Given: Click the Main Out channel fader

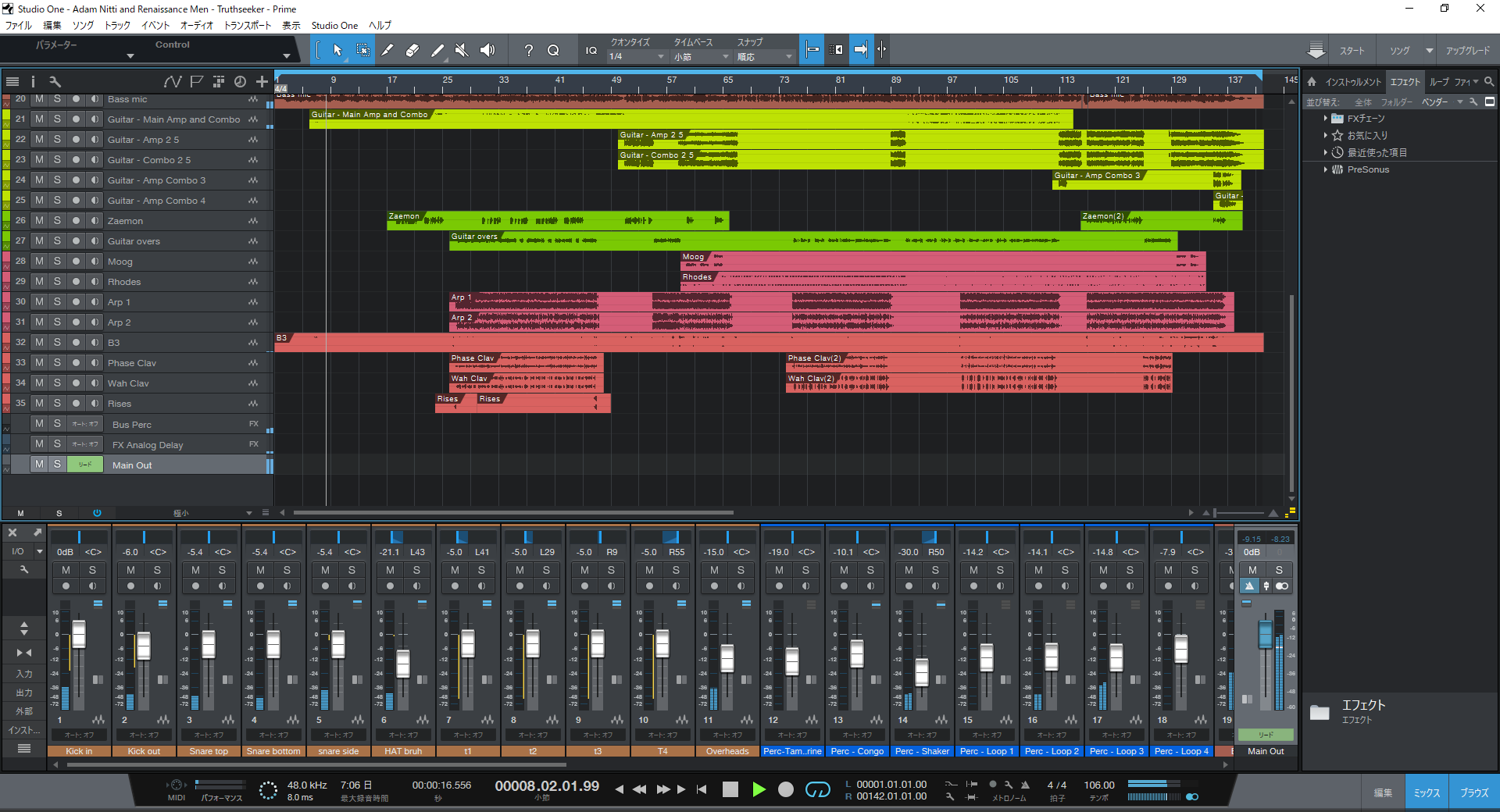Looking at the screenshot, I should [x=1266, y=634].
